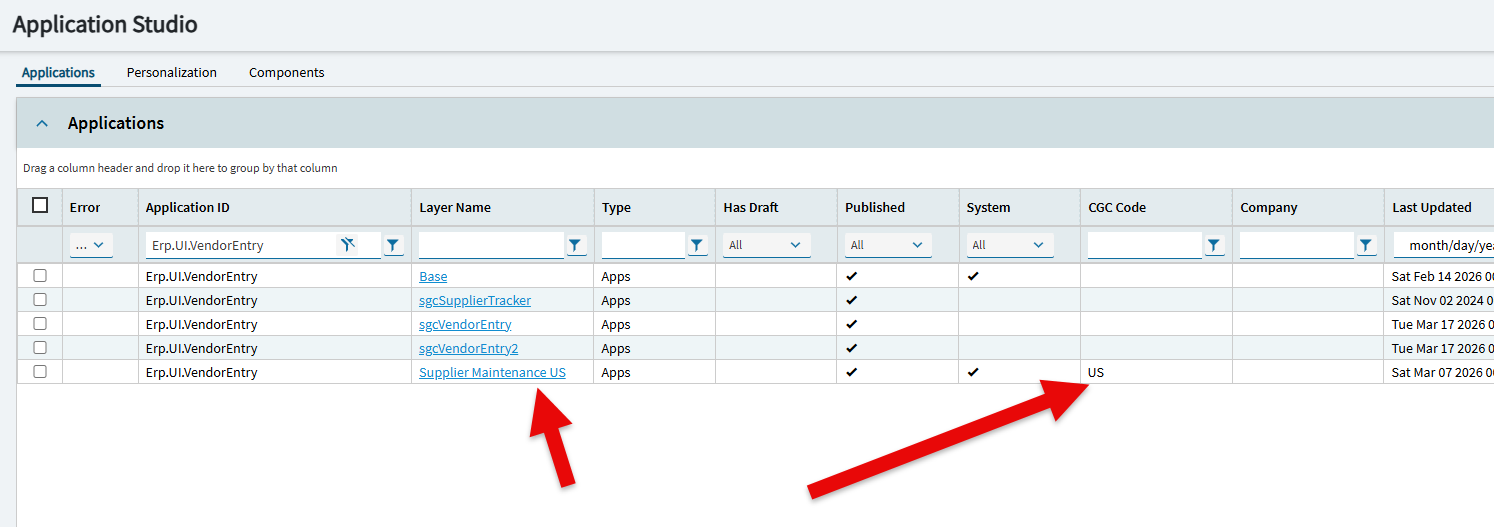Open the sgcVendorEntry2 layer link
The height and width of the screenshot is (527, 1494).
click(x=469, y=348)
